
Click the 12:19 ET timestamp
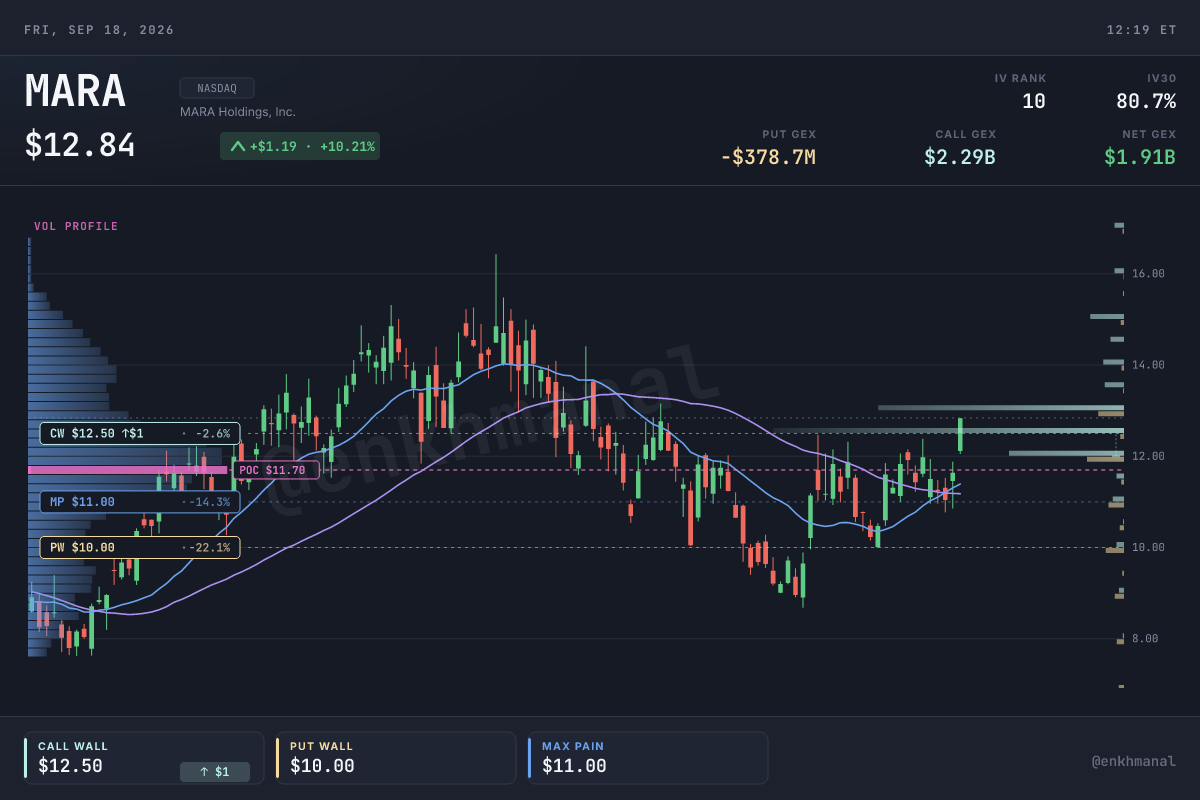1141,30
